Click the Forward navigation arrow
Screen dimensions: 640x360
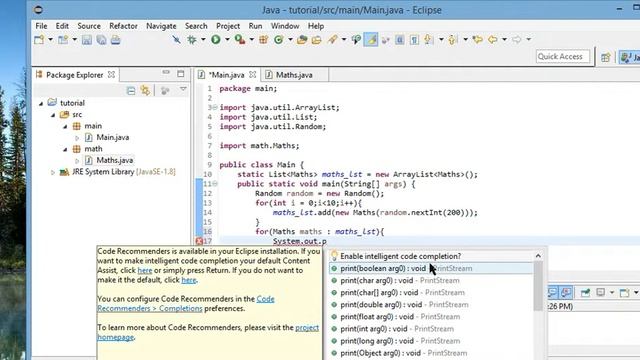pyautogui.click(x=517, y=40)
